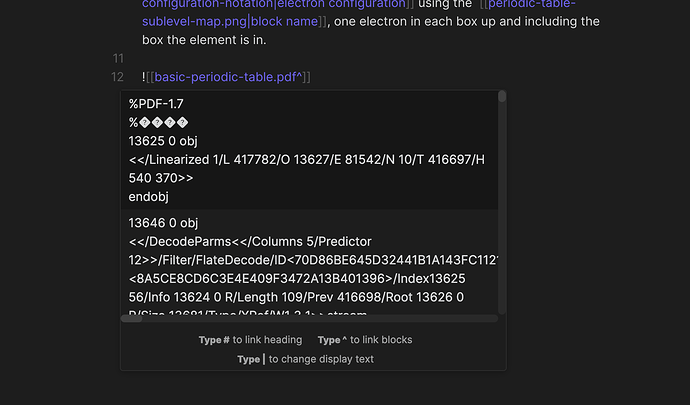
Task: Choose the suggestion block starting 13646 0 obj
Action: [x=310, y=262]
